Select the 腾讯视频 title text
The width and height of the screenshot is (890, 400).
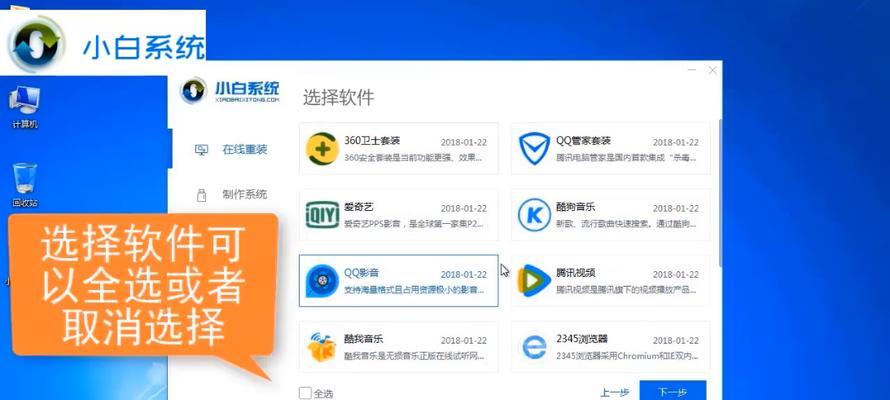click(x=576, y=272)
